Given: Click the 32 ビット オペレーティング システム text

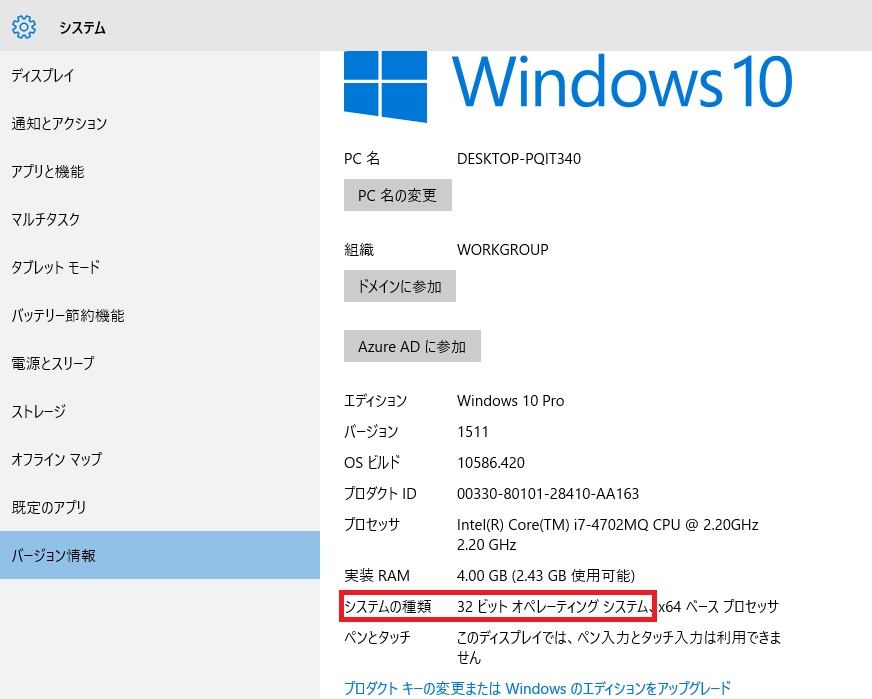Looking at the screenshot, I should coord(554,606).
